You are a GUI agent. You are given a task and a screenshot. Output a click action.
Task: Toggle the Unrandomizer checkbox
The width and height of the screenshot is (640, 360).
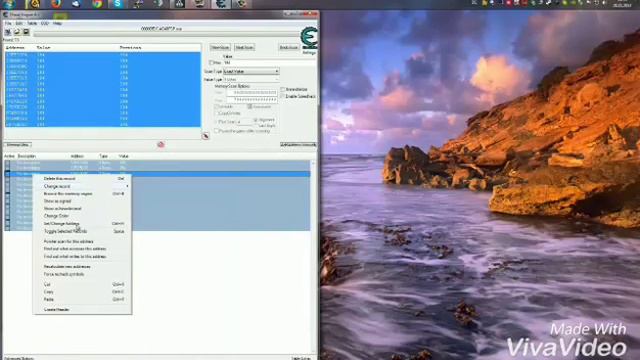(x=282, y=89)
